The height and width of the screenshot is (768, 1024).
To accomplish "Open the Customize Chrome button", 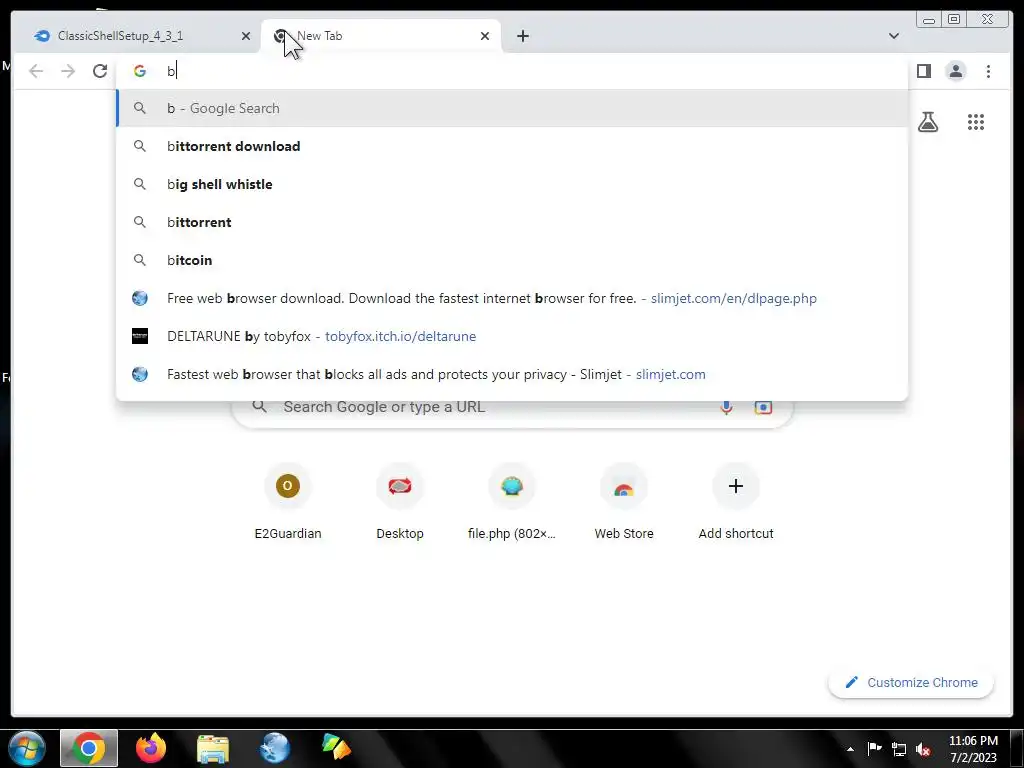I will coord(911,682).
